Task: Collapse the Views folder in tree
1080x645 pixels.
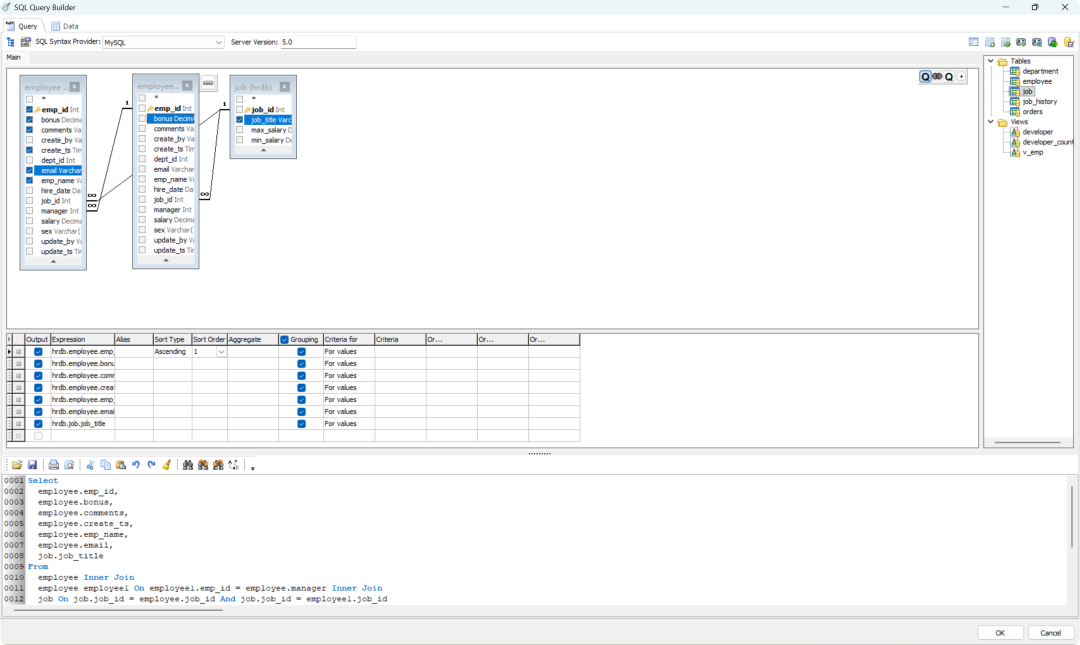Action: point(991,122)
